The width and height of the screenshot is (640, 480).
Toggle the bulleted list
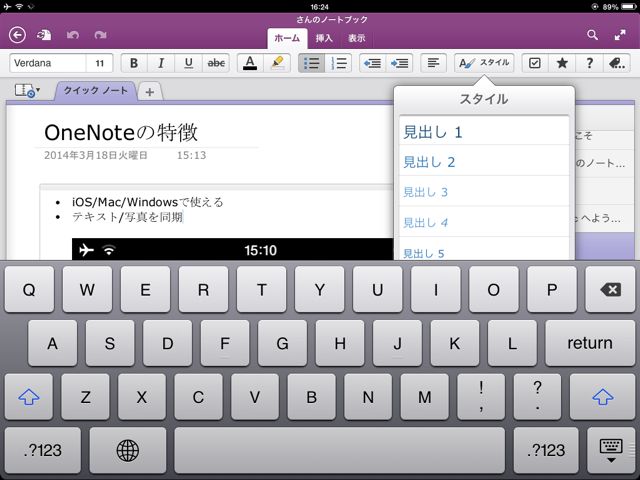[x=311, y=63]
